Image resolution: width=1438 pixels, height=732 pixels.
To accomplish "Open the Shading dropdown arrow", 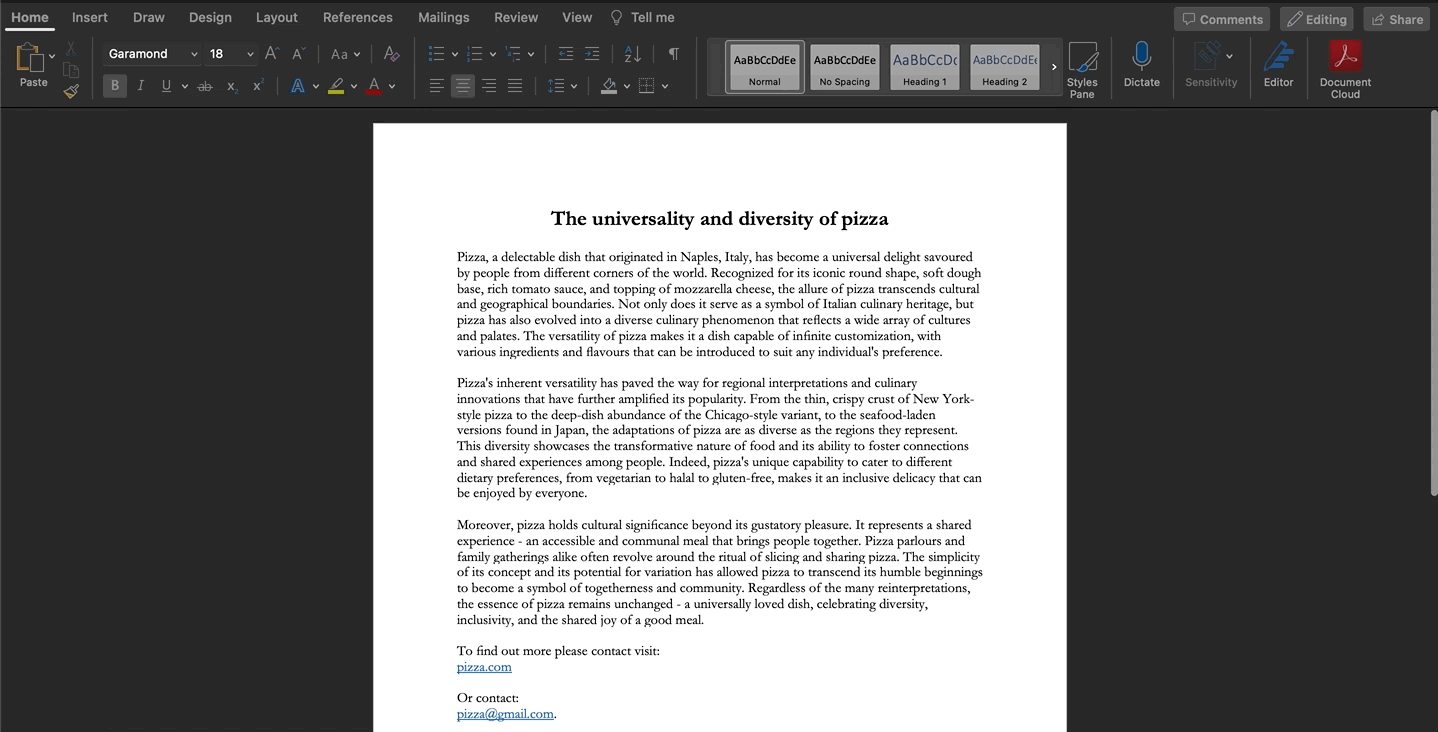I will (627, 86).
